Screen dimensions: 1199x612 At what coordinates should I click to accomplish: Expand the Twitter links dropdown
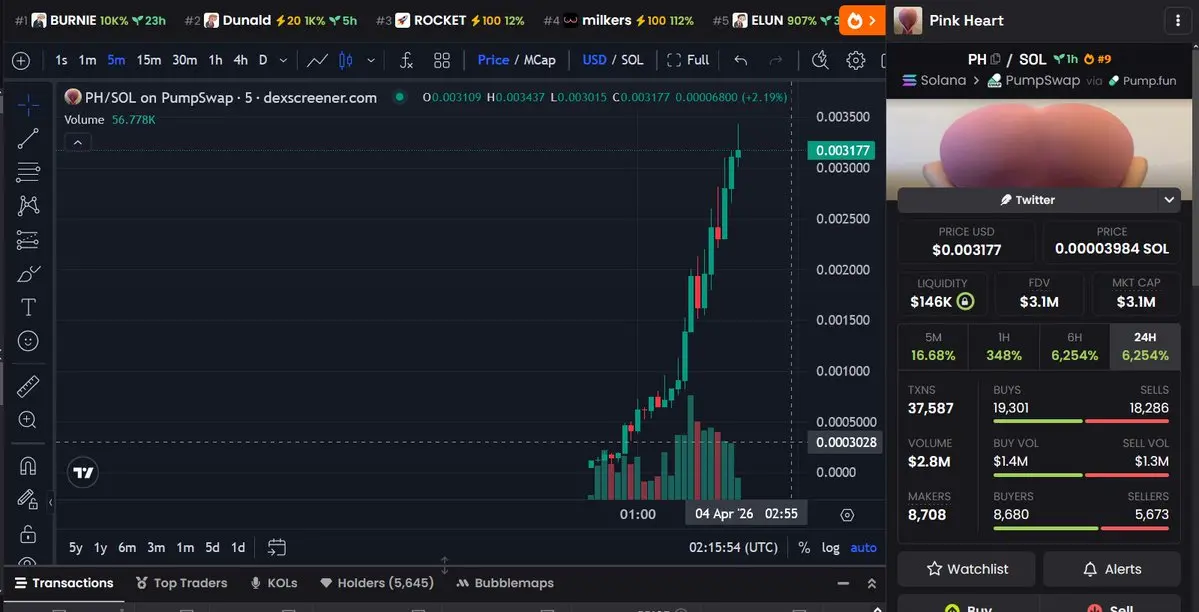click(1168, 200)
